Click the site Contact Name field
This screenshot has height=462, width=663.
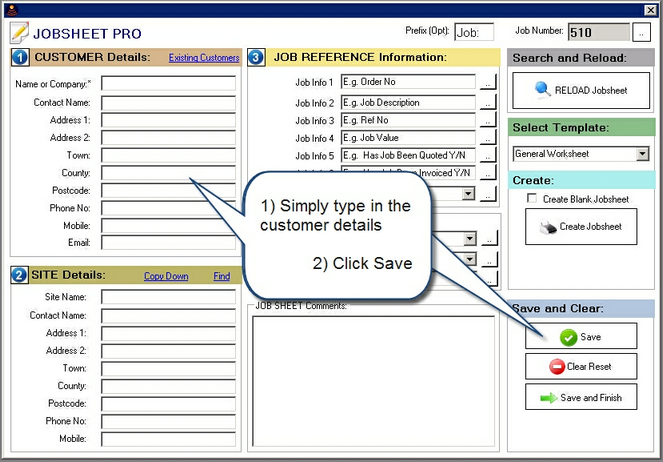(168, 316)
